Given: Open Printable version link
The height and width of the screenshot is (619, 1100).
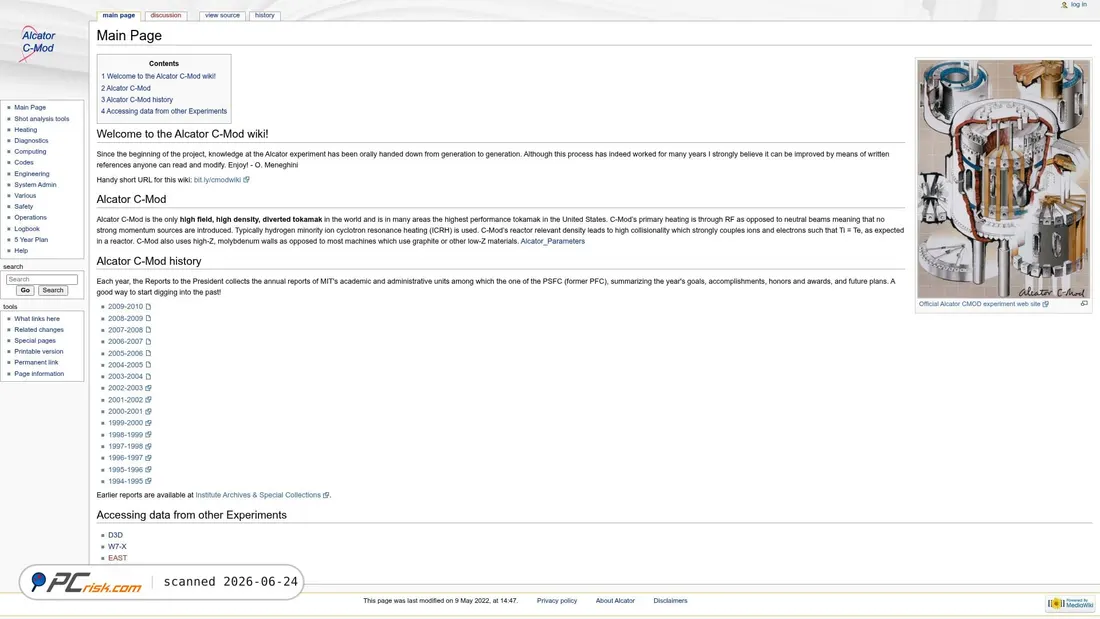Looking at the screenshot, I should click(x=39, y=352).
